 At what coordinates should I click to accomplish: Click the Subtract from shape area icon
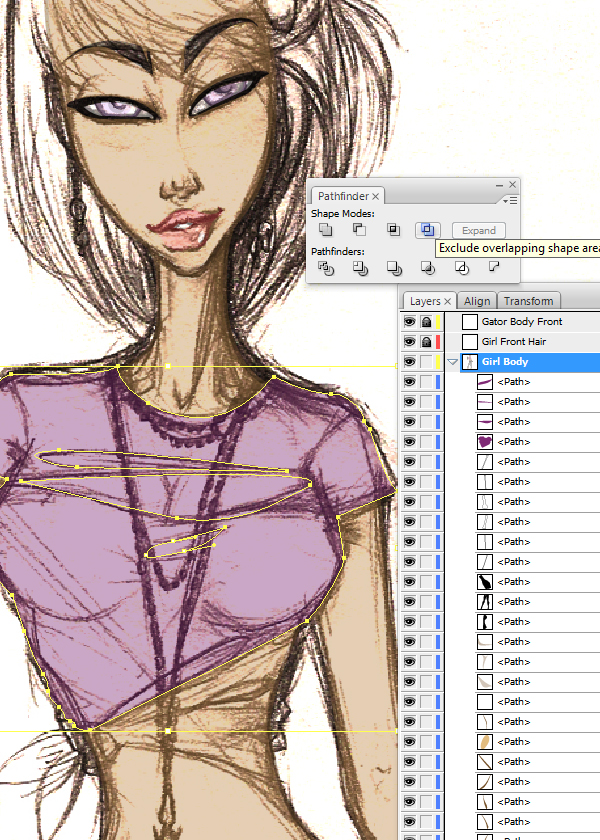[x=359, y=230]
